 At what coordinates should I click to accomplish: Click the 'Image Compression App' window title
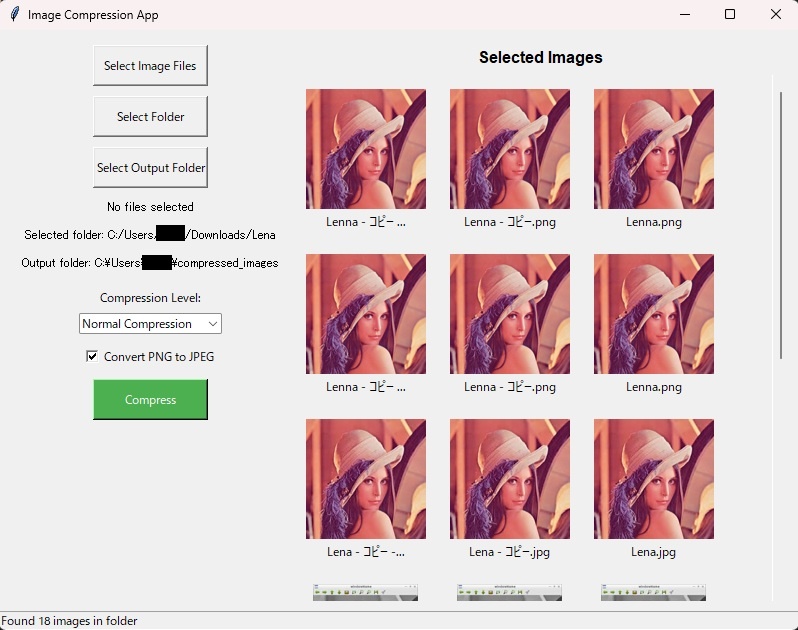tap(93, 15)
